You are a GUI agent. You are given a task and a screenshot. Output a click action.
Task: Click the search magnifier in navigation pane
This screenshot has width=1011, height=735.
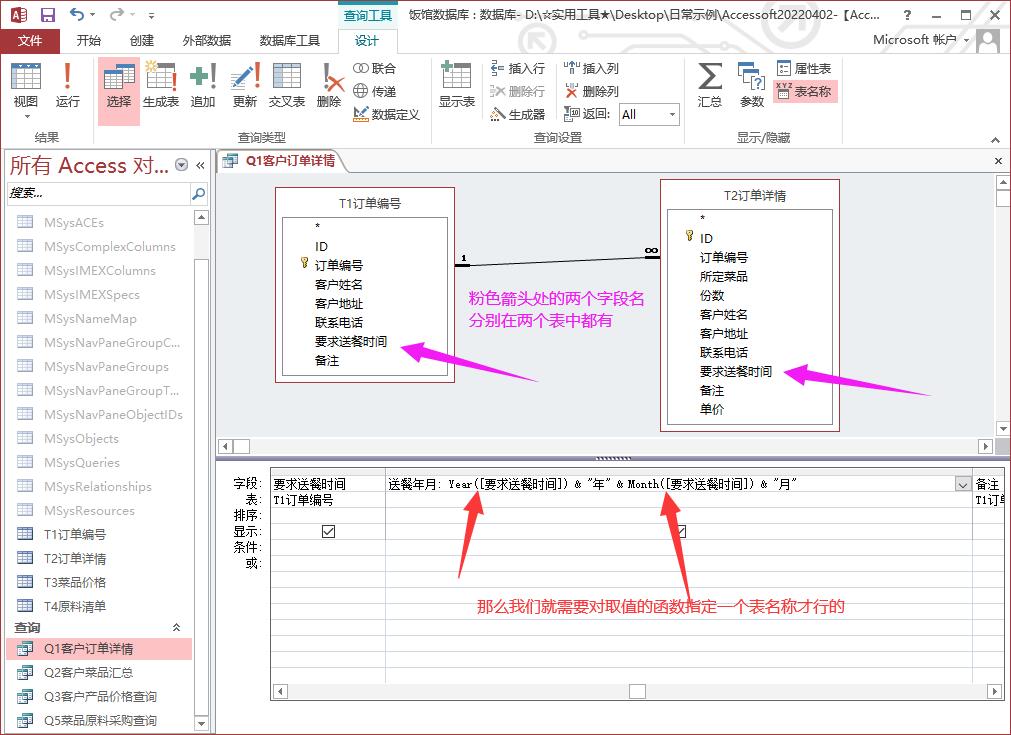pyautogui.click(x=199, y=193)
